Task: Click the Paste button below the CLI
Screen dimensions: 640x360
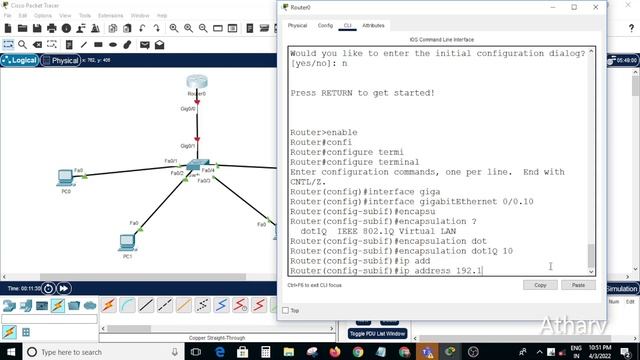Action: tap(578, 285)
